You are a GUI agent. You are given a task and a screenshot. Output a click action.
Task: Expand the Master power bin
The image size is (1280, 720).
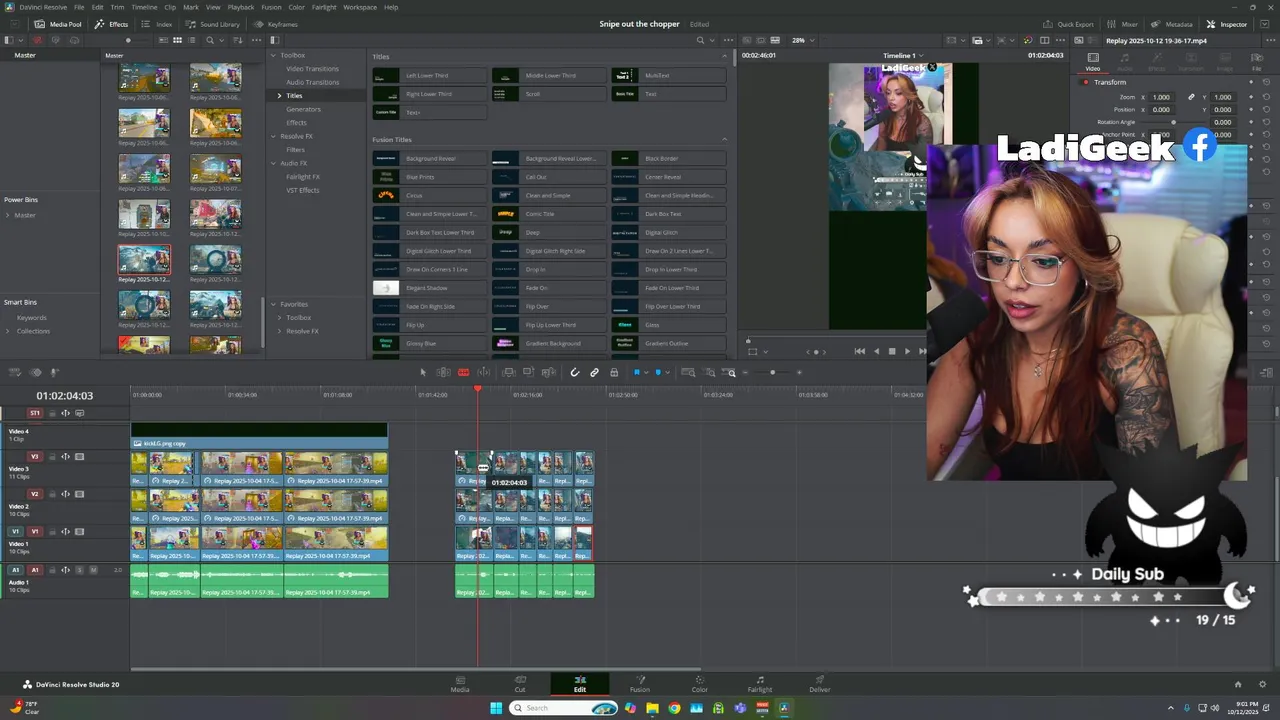tap(8, 215)
